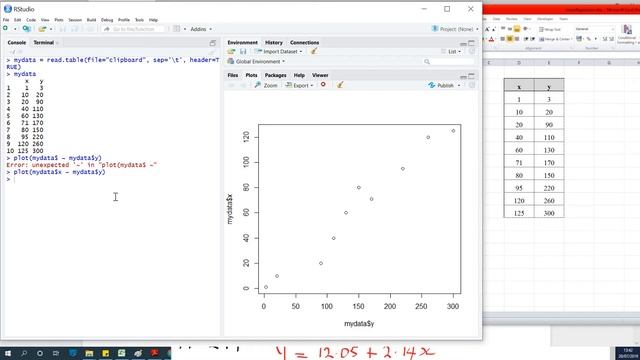Open the Windows Start menu
This screenshot has width=640, height=360.
[7, 353]
